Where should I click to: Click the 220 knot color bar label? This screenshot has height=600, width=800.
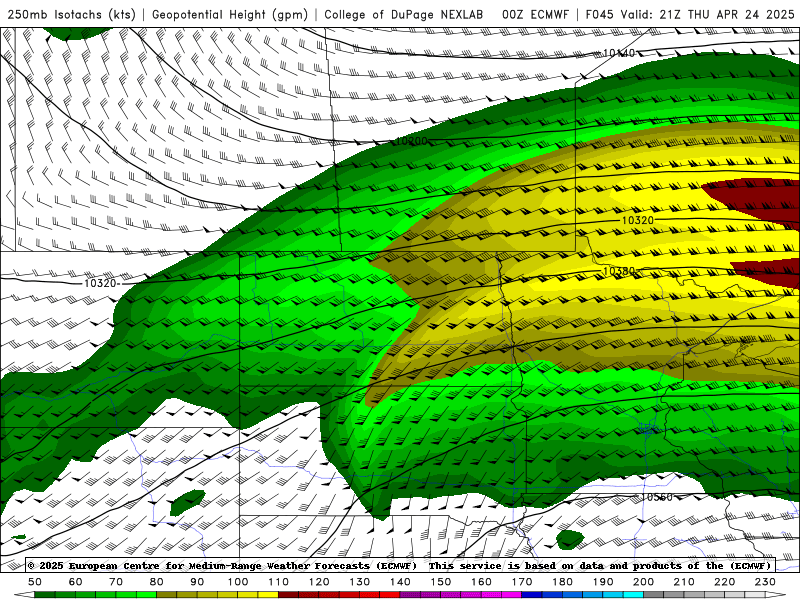pyautogui.click(x=724, y=582)
